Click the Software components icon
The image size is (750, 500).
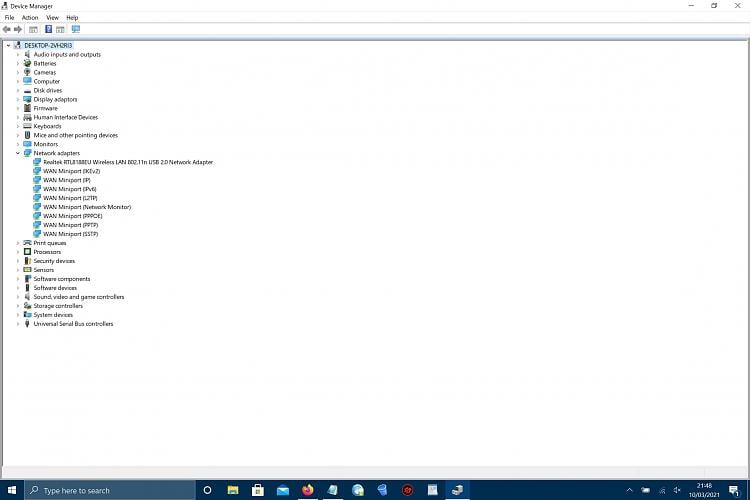pyautogui.click(x=27, y=279)
